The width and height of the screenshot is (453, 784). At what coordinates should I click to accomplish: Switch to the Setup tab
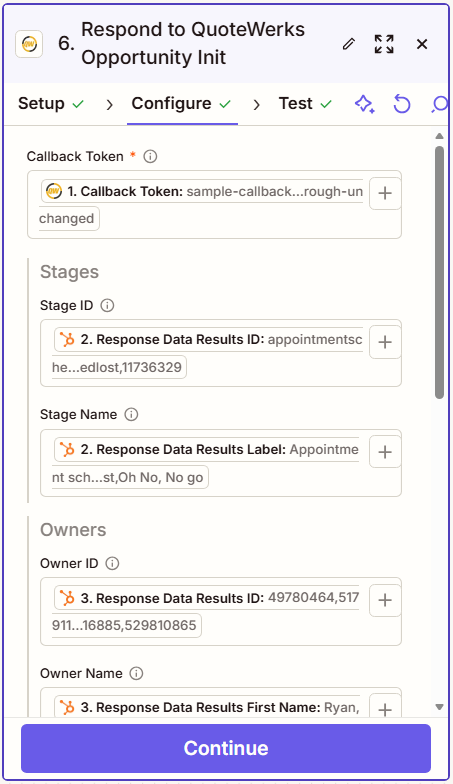[x=51, y=104]
